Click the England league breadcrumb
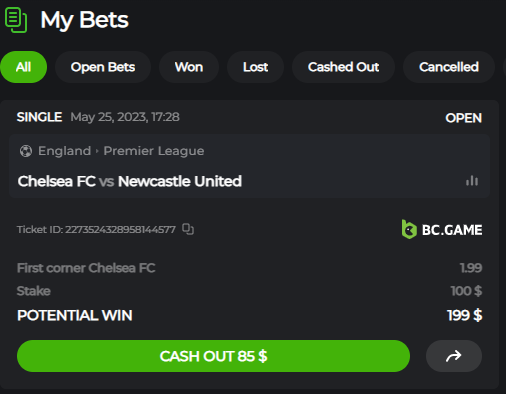506x394 pixels. pos(64,151)
